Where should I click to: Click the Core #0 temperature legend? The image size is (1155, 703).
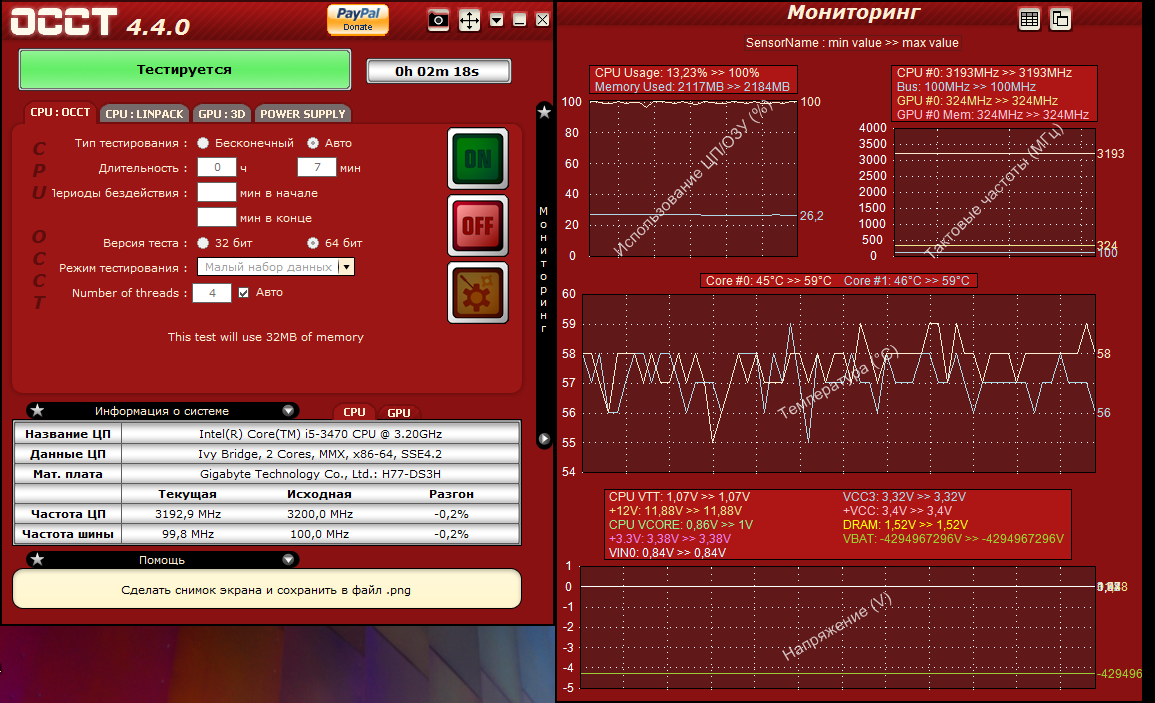point(768,281)
